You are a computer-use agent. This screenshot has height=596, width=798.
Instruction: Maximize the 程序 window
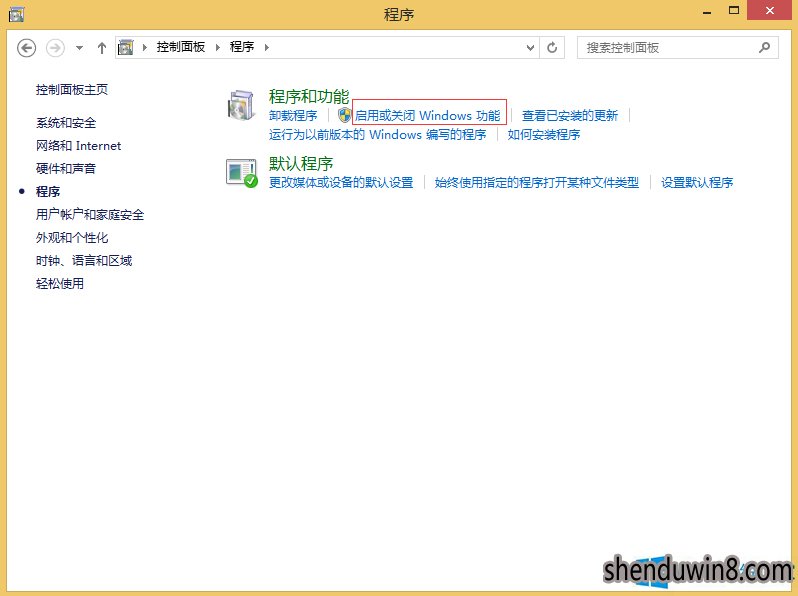point(734,11)
